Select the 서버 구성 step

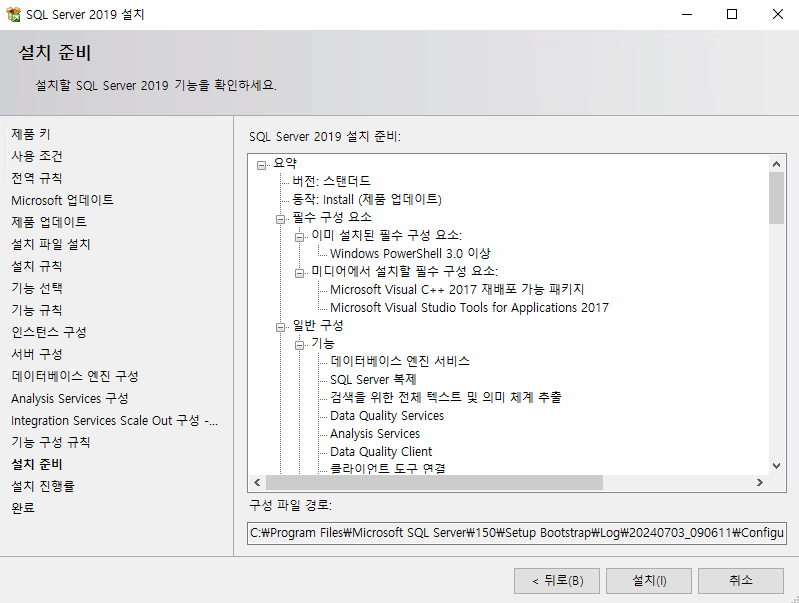(37, 354)
